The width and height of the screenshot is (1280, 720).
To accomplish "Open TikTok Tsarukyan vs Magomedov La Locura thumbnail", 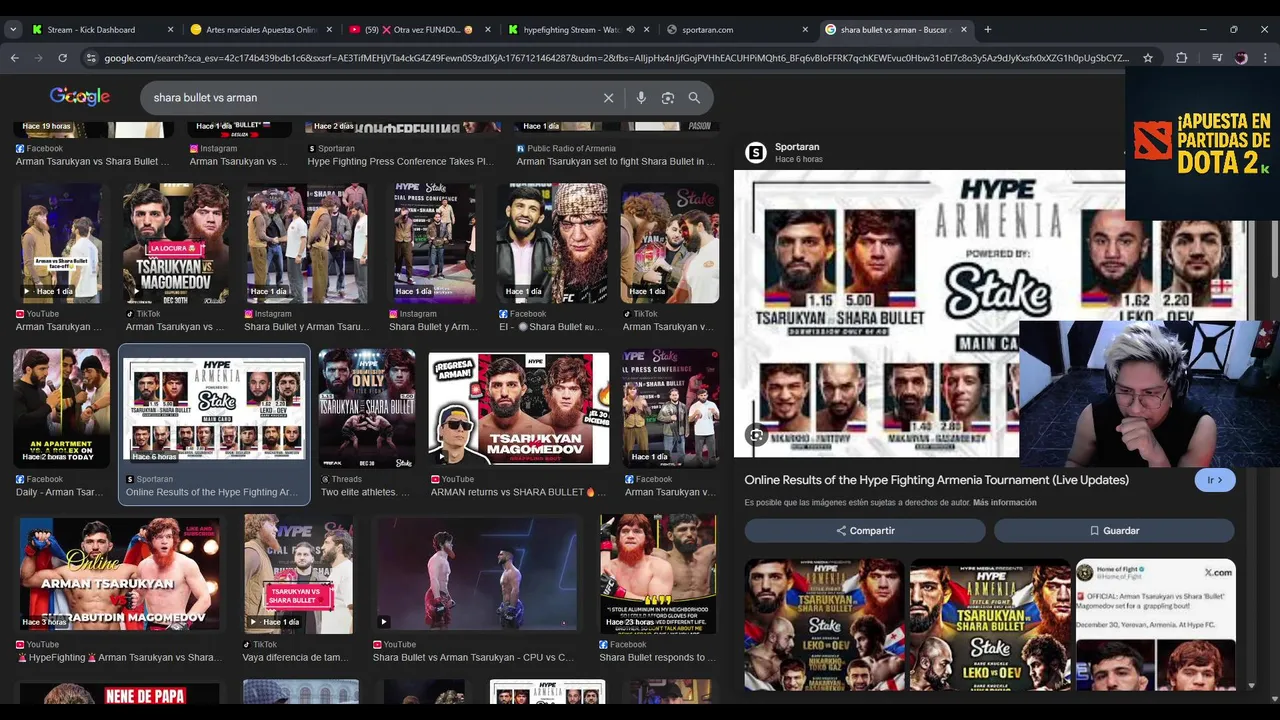I will click(x=176, y=243).
